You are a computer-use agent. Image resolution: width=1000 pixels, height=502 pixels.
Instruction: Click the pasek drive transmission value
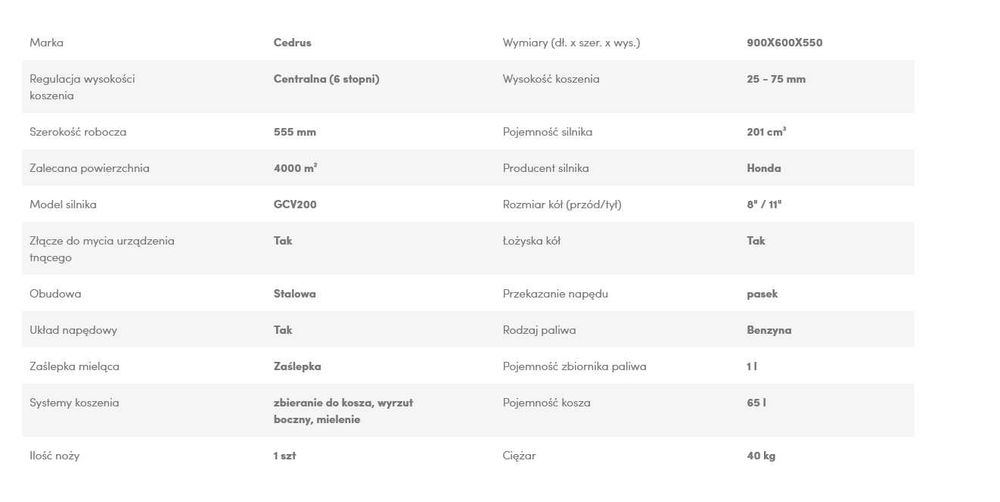click(762, 294)
